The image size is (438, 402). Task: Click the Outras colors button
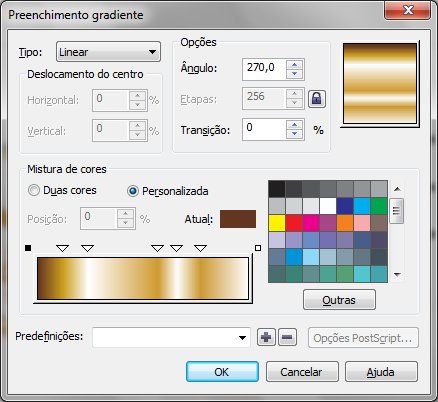pyautogui.click(x=339, y=300)
